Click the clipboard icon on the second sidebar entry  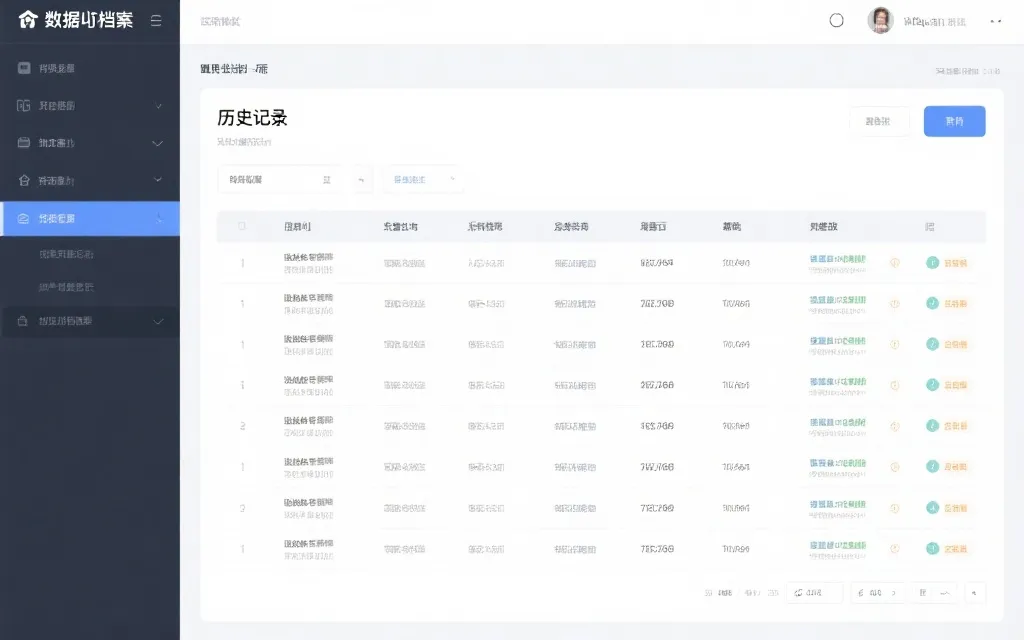point(25,105)
